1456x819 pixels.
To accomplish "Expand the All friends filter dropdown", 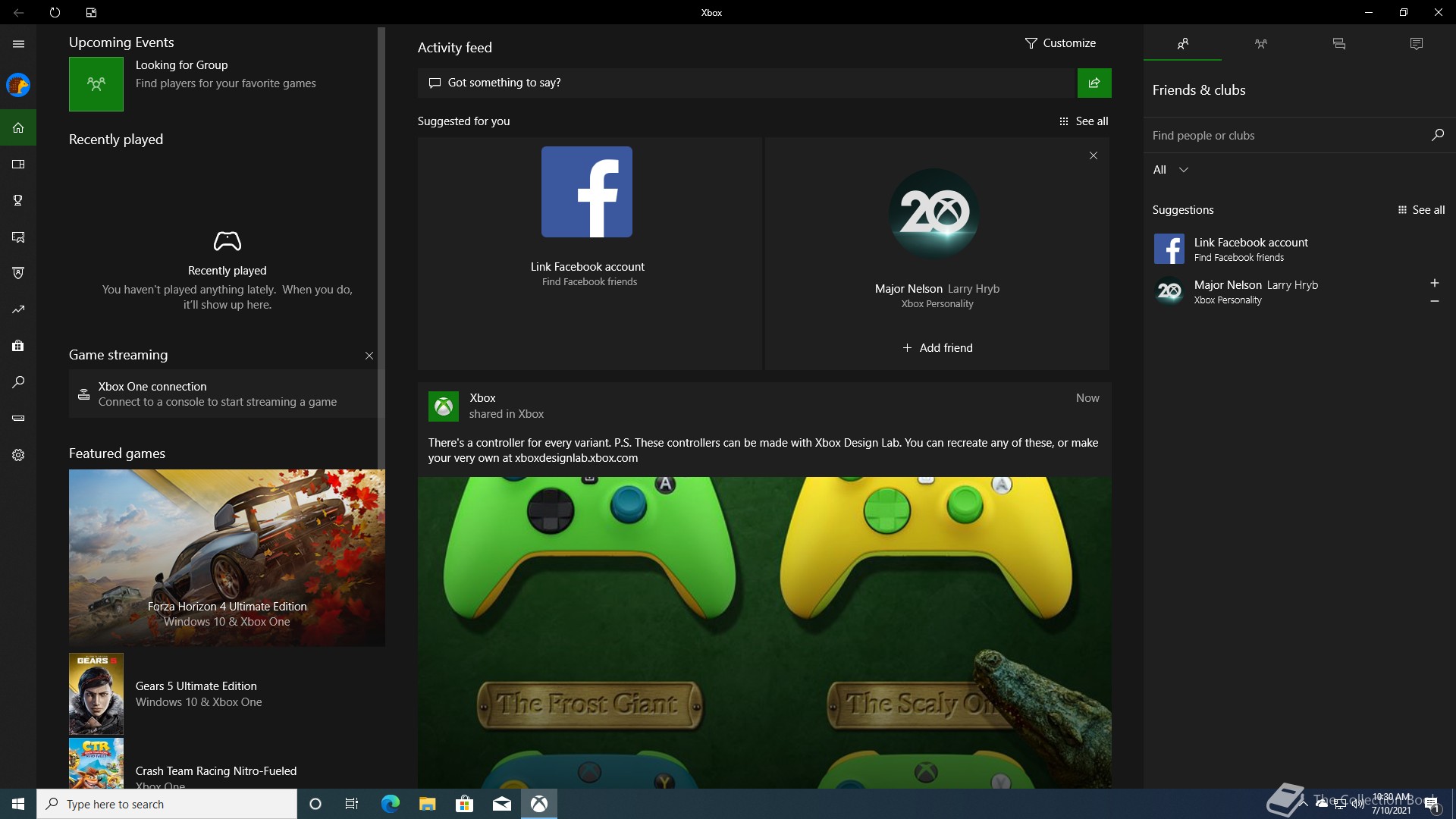I will click(x=1171, y=170).
